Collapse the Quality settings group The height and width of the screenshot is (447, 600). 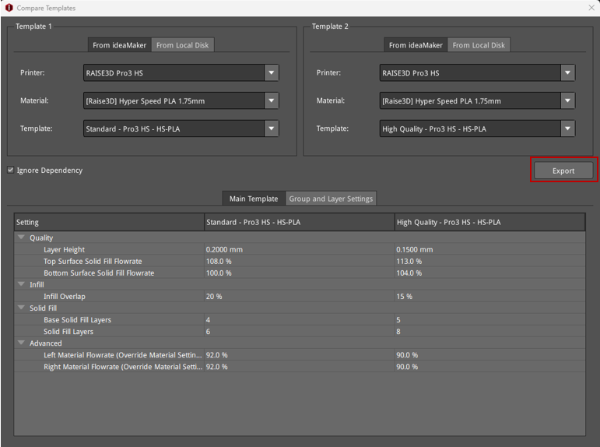pos(21,238)
